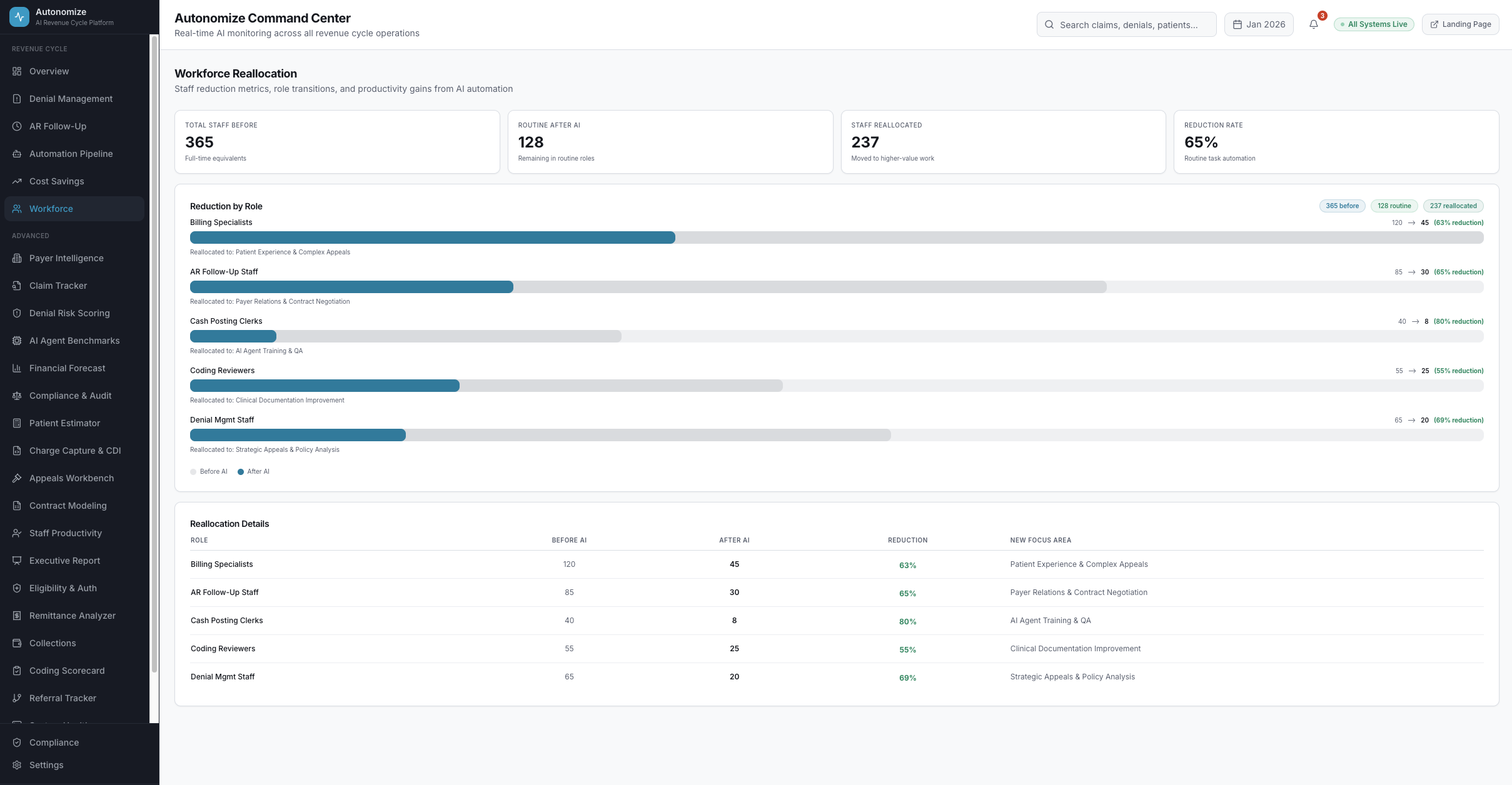Screen dimensions: 1512x785
Task: Click the Settings gear icon
Action: pos(17,765)
